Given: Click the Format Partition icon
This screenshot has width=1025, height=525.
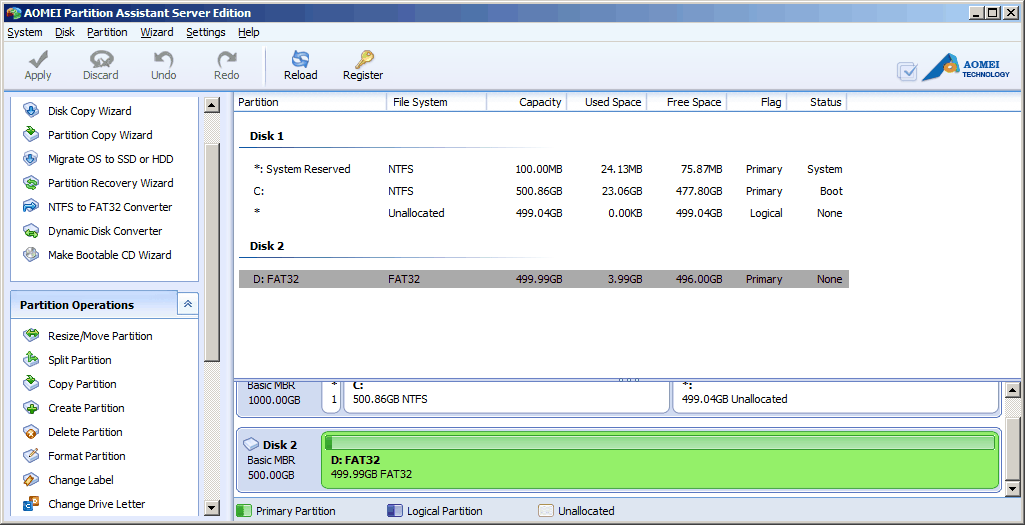Looking at the screenshot, I should pyautogui.click(x=31, y=456).
